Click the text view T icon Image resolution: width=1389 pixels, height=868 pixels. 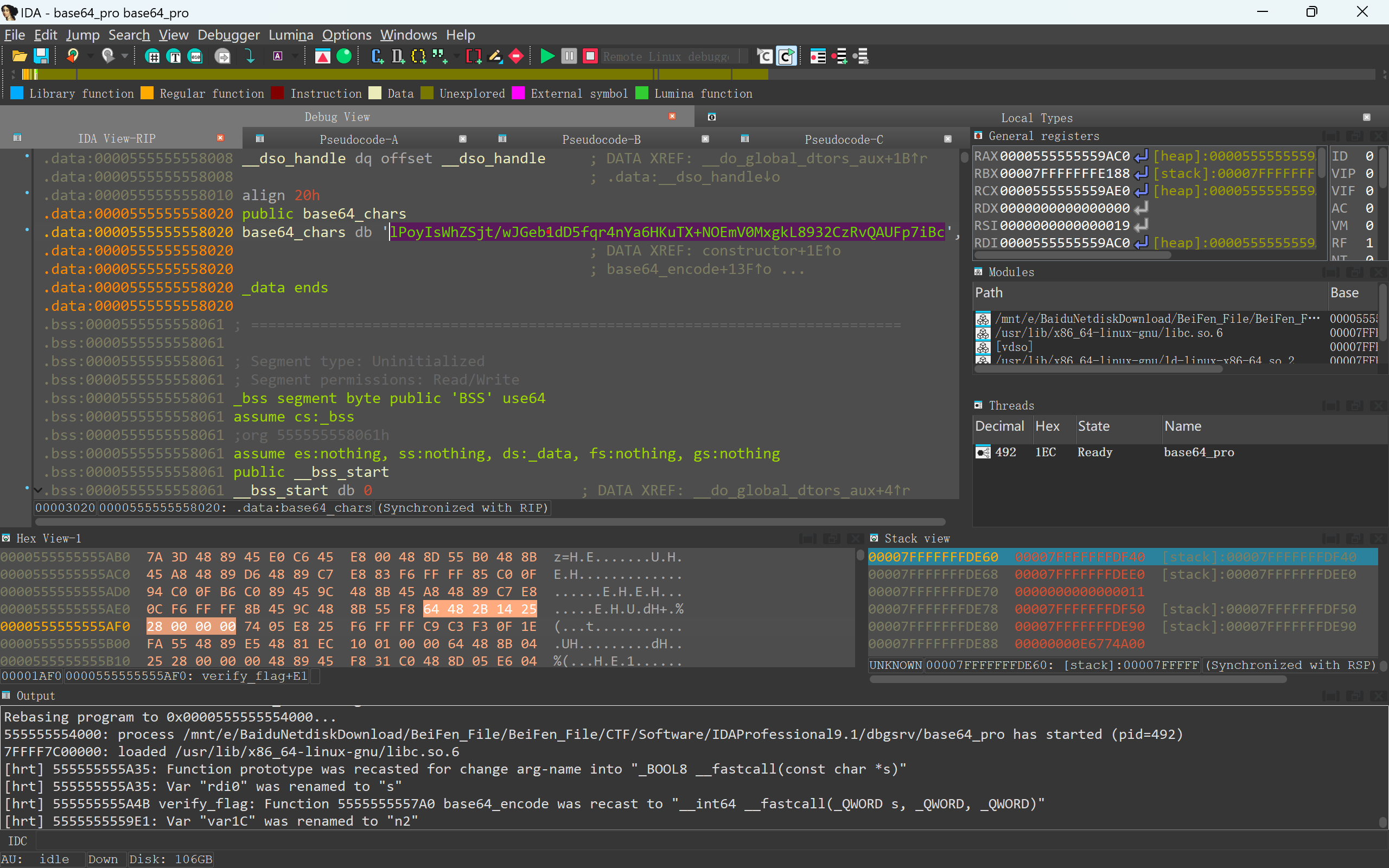coord(174,56)
